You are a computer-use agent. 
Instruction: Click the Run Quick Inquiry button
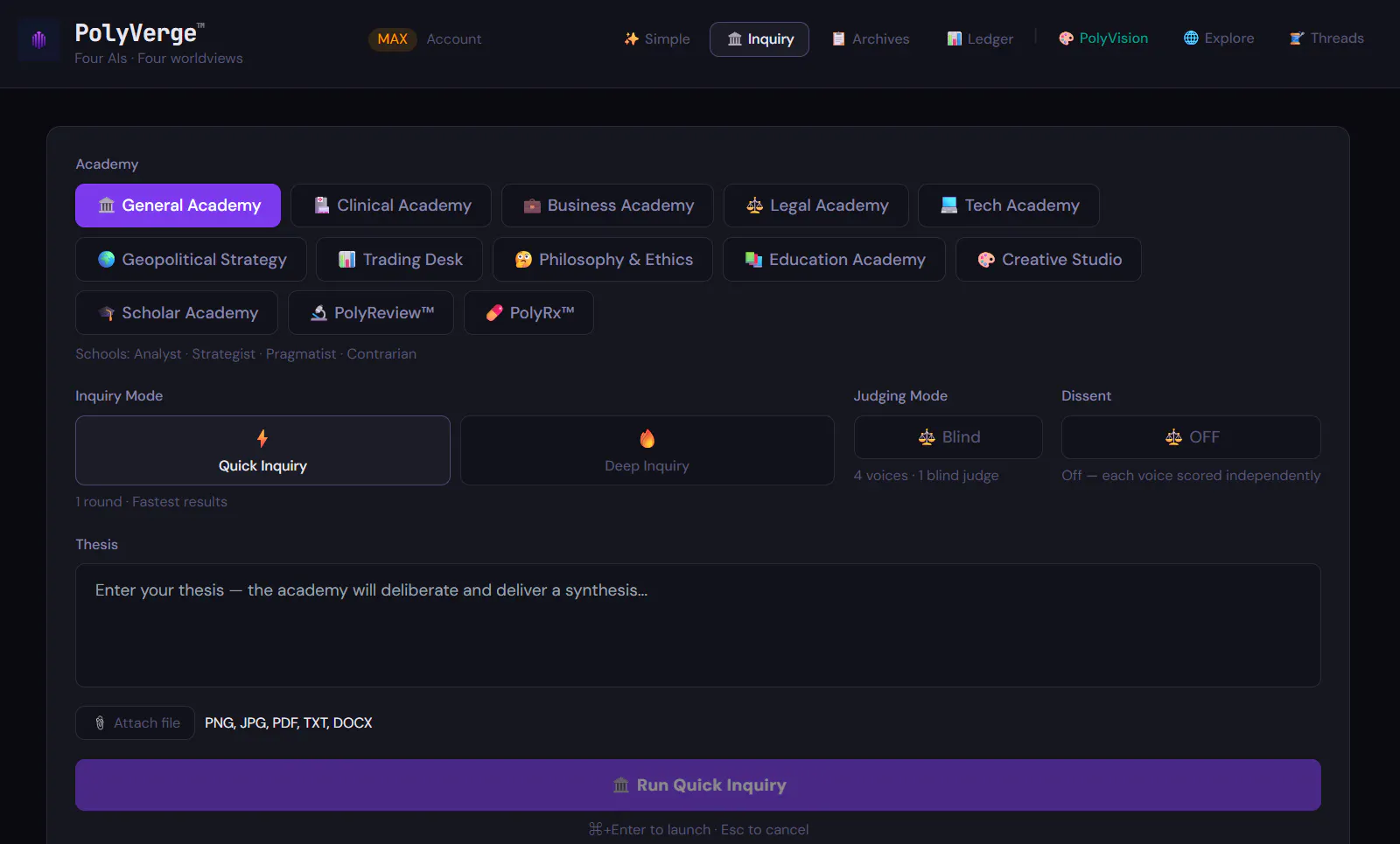click(x=698, y=785)
